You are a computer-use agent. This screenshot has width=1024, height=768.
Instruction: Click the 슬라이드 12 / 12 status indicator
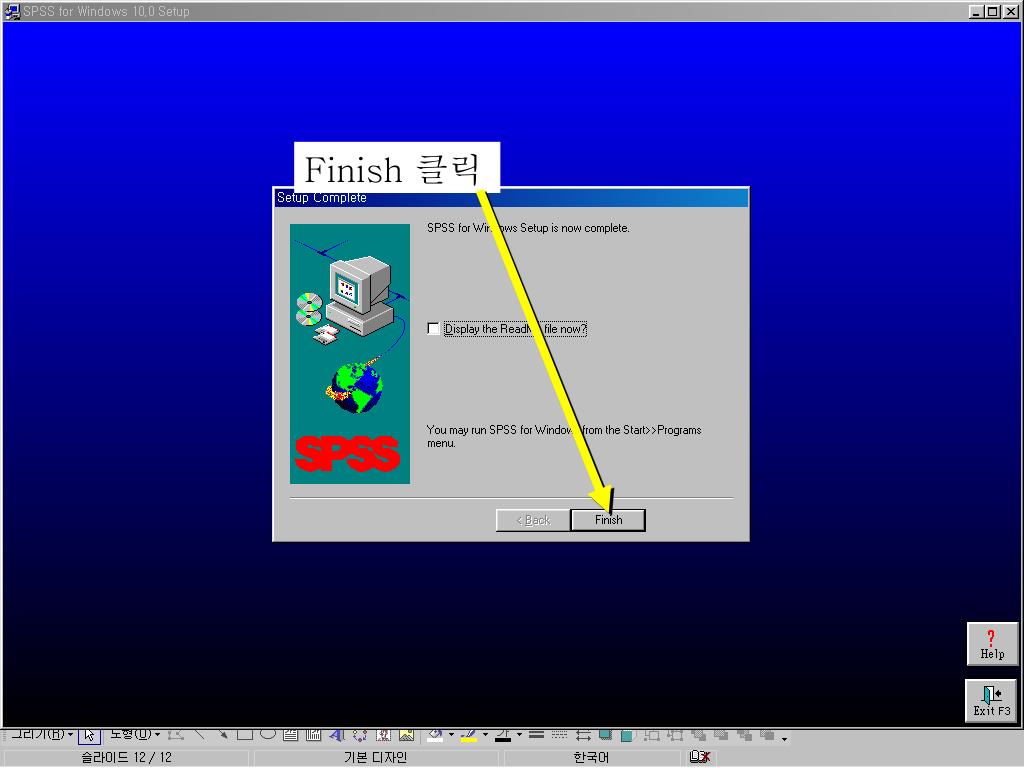(x=126, y=758)
